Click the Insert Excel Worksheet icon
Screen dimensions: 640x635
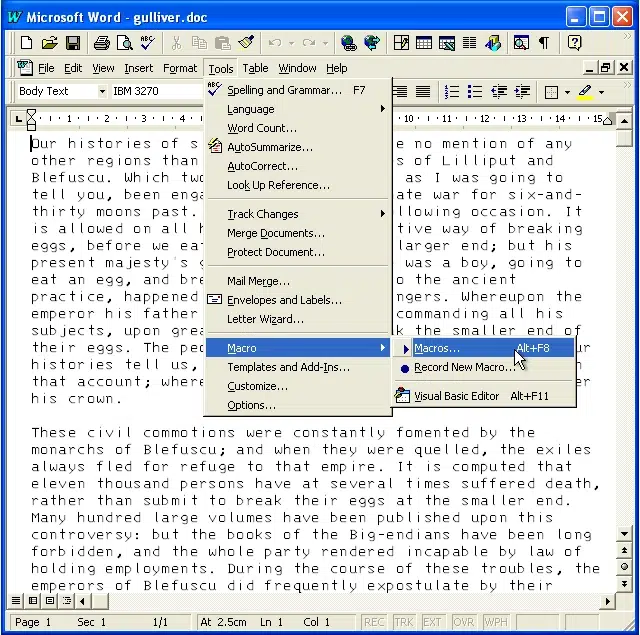[x=447, y=42]
